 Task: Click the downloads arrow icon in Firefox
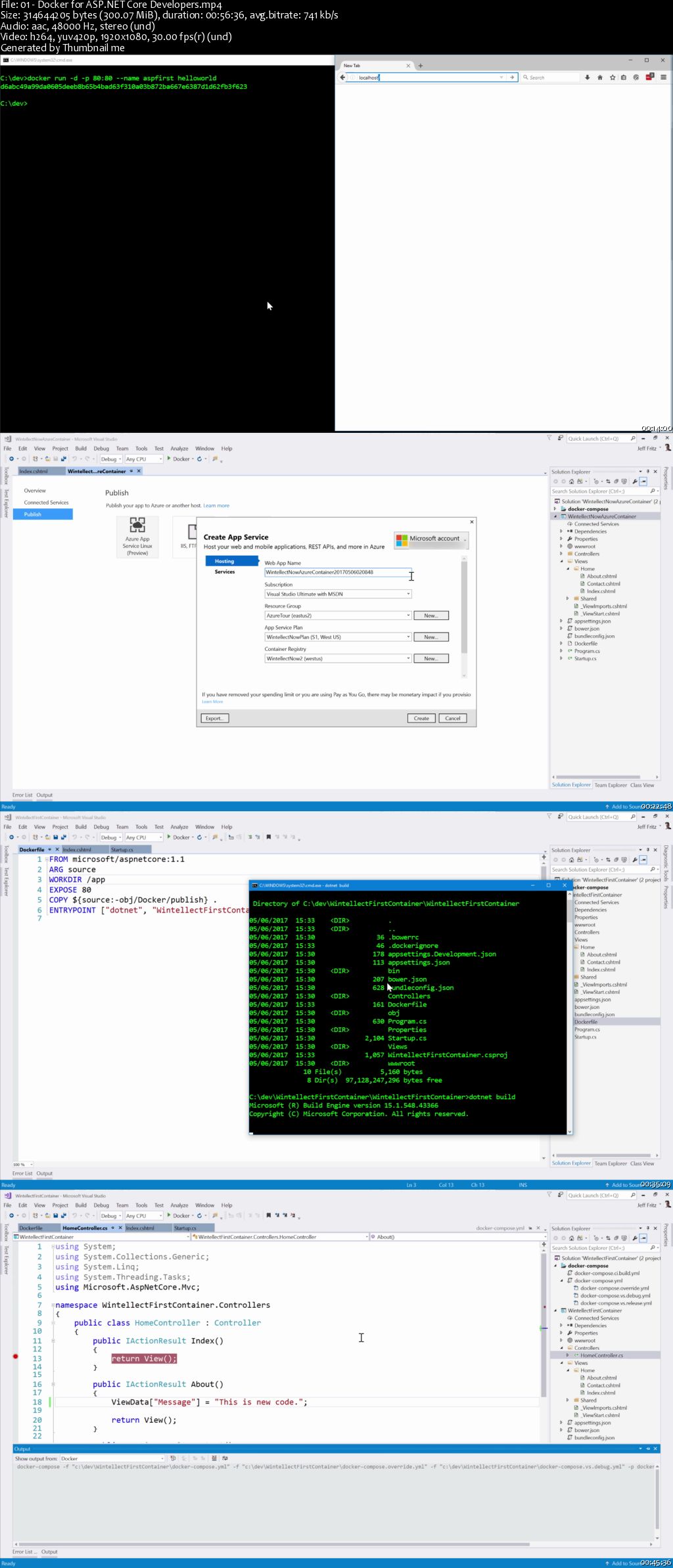(x=587, y=78)
